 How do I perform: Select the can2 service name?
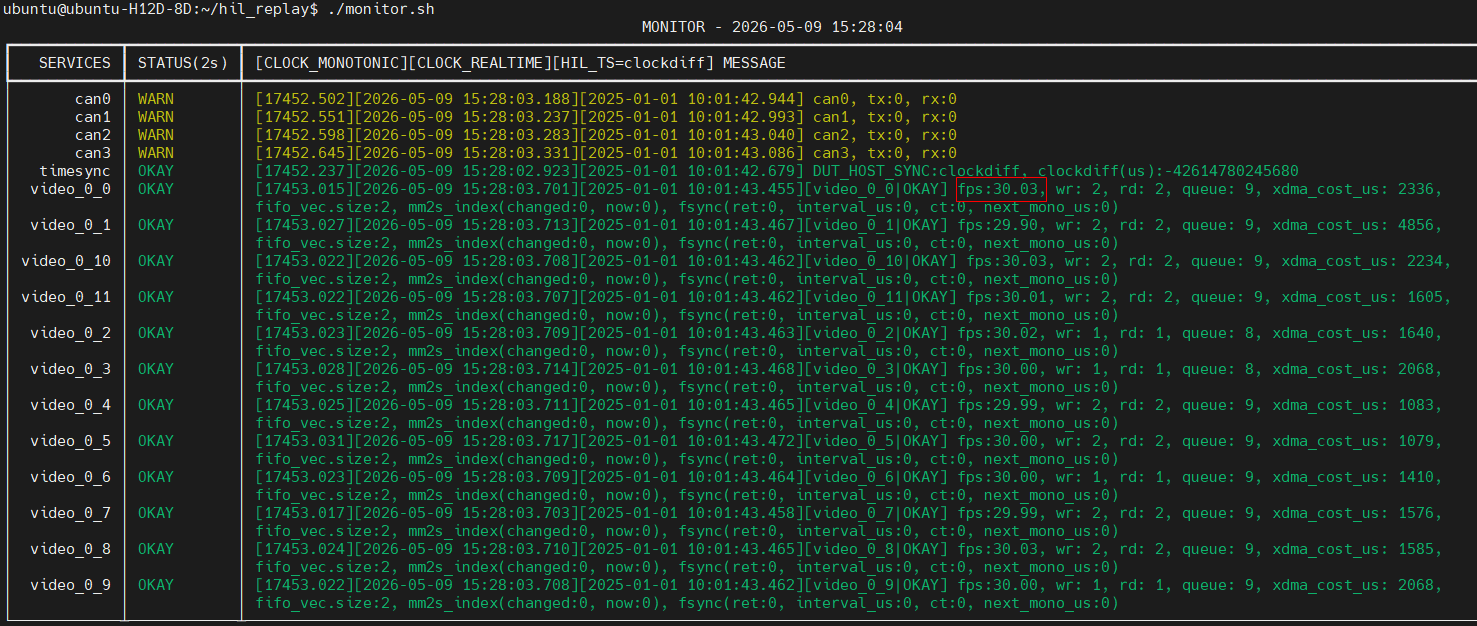click(x=93, y=135)
